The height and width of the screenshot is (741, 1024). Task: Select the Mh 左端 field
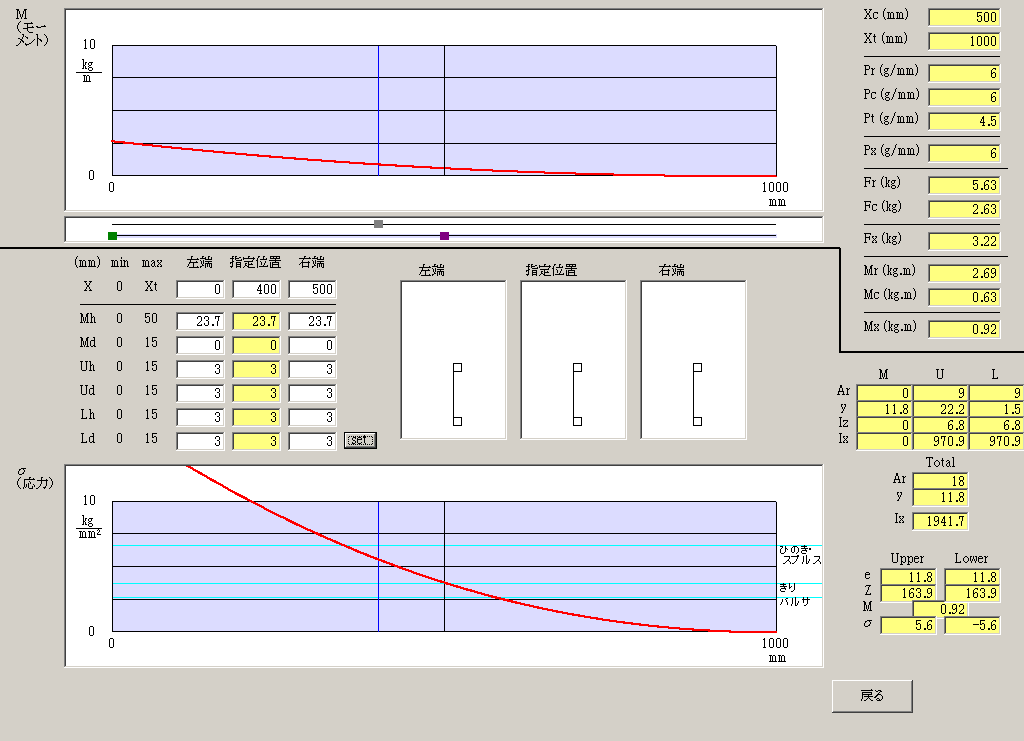coord(200,322)
